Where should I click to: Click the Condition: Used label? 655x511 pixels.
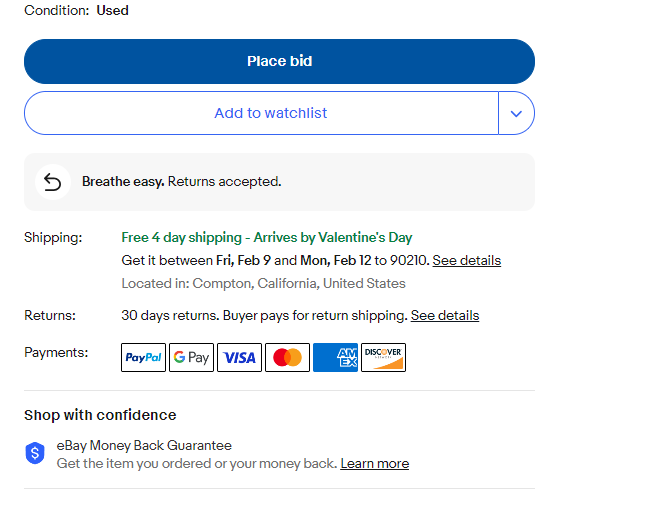click(x=76, y=11)
